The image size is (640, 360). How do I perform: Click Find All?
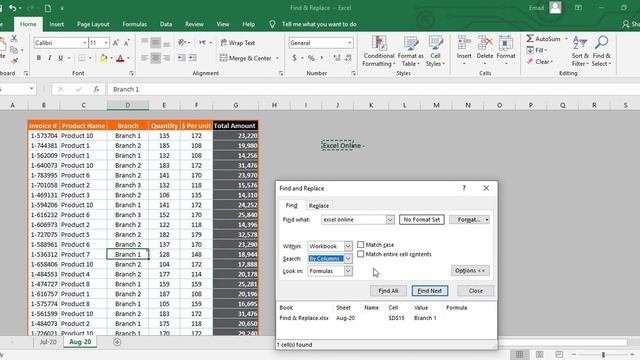click(x=388, y=291)
